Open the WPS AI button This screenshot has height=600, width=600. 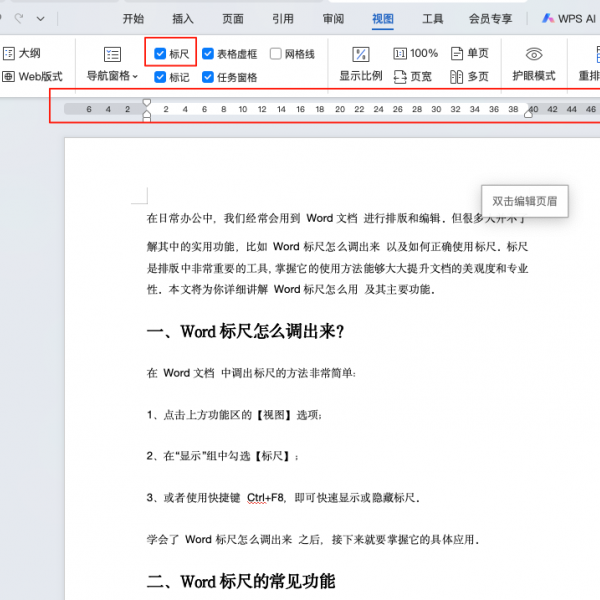click(x=569, y=18)
